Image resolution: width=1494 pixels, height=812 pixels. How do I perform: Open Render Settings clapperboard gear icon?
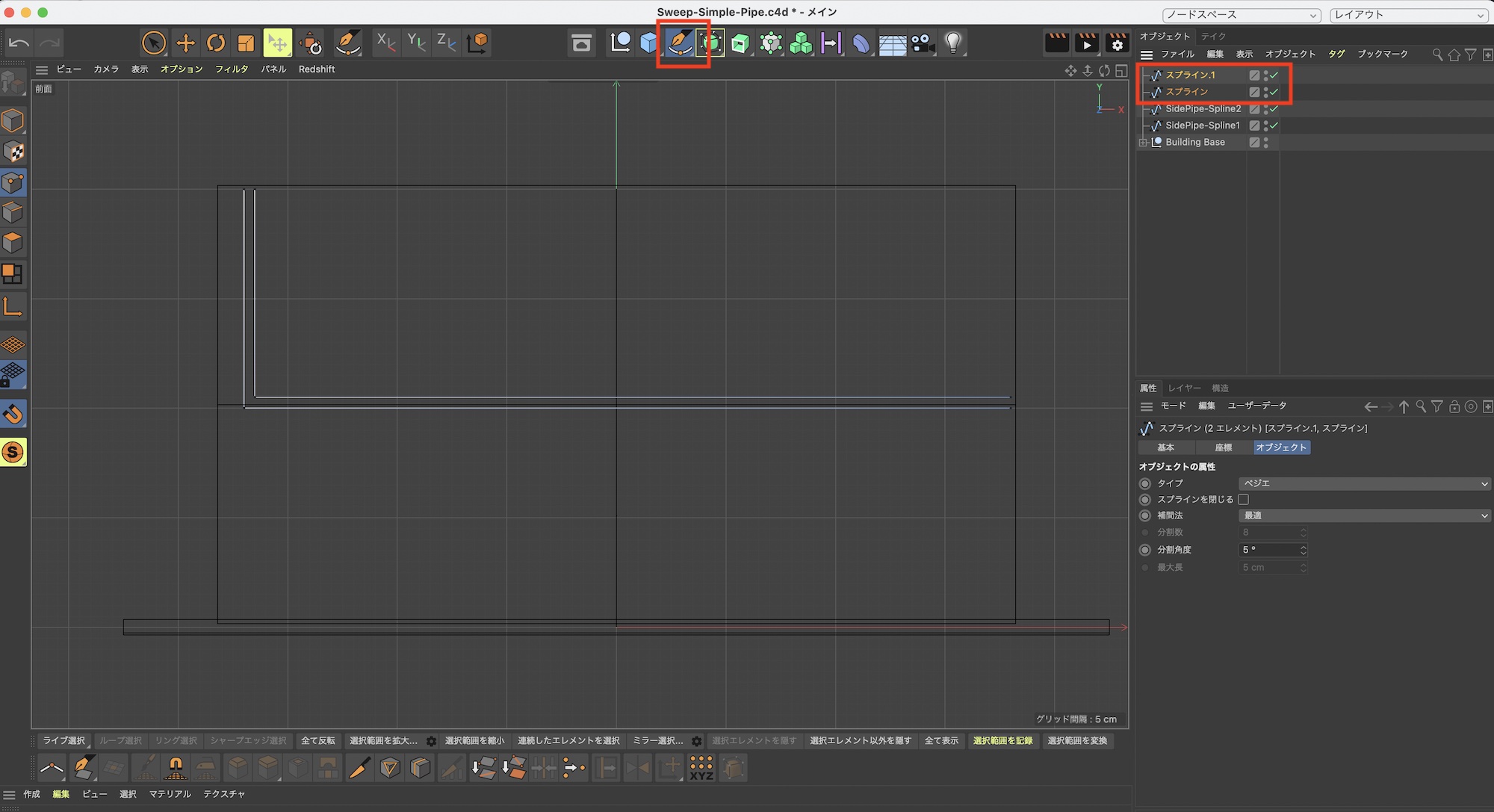[x=1117, y=43]
